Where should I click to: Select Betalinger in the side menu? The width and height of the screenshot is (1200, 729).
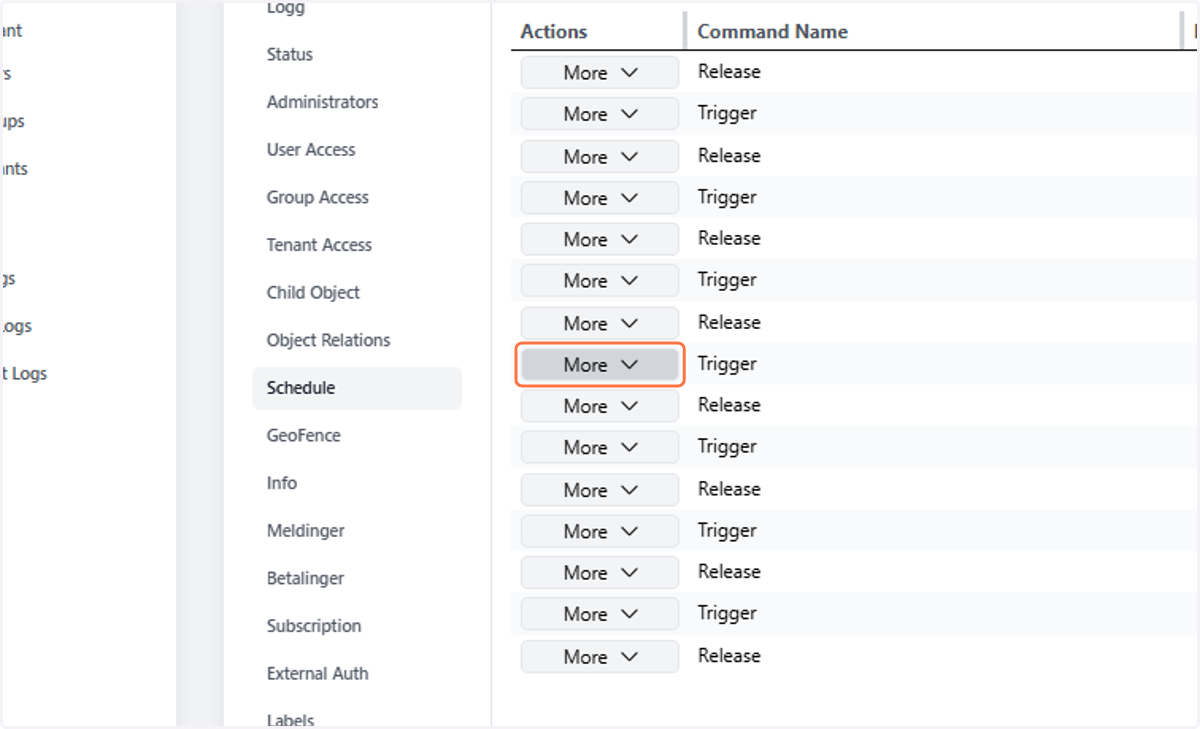click(305, 578)
